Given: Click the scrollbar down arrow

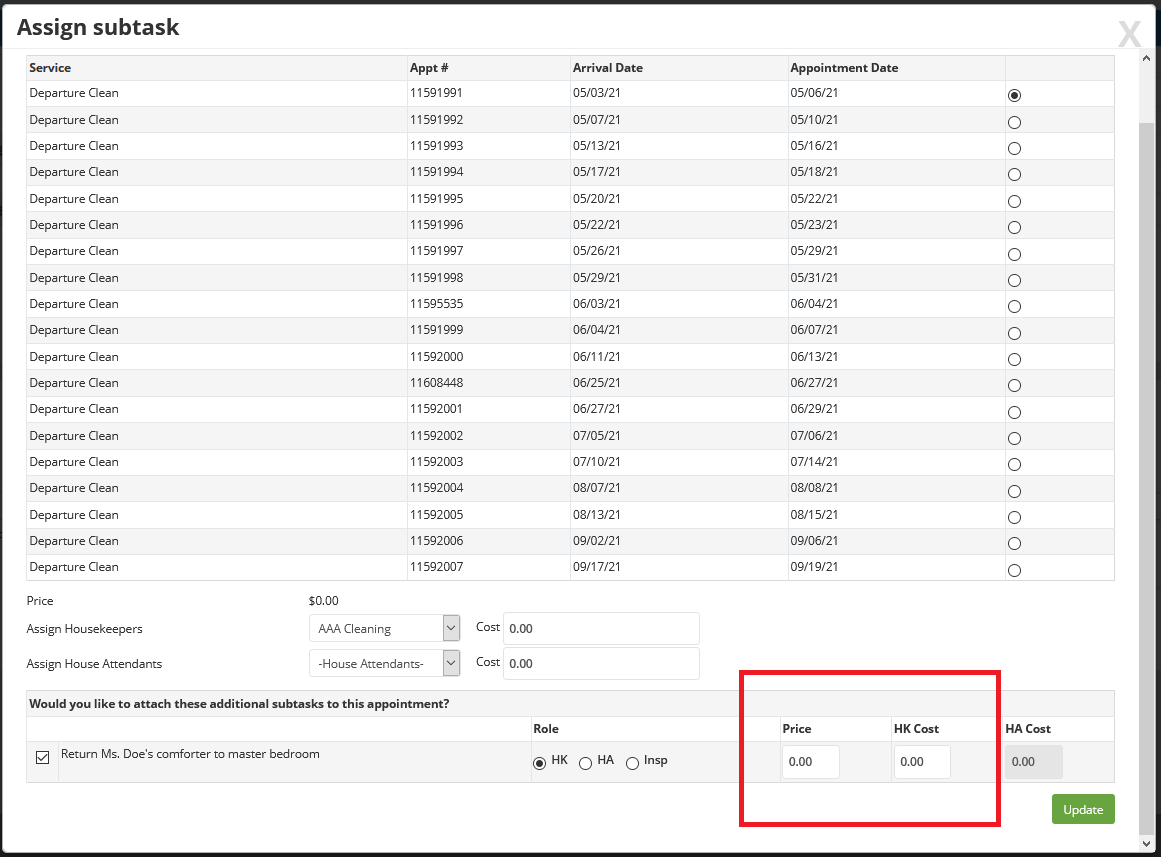Looking at the screenshot, I should tap(1146, 843).
